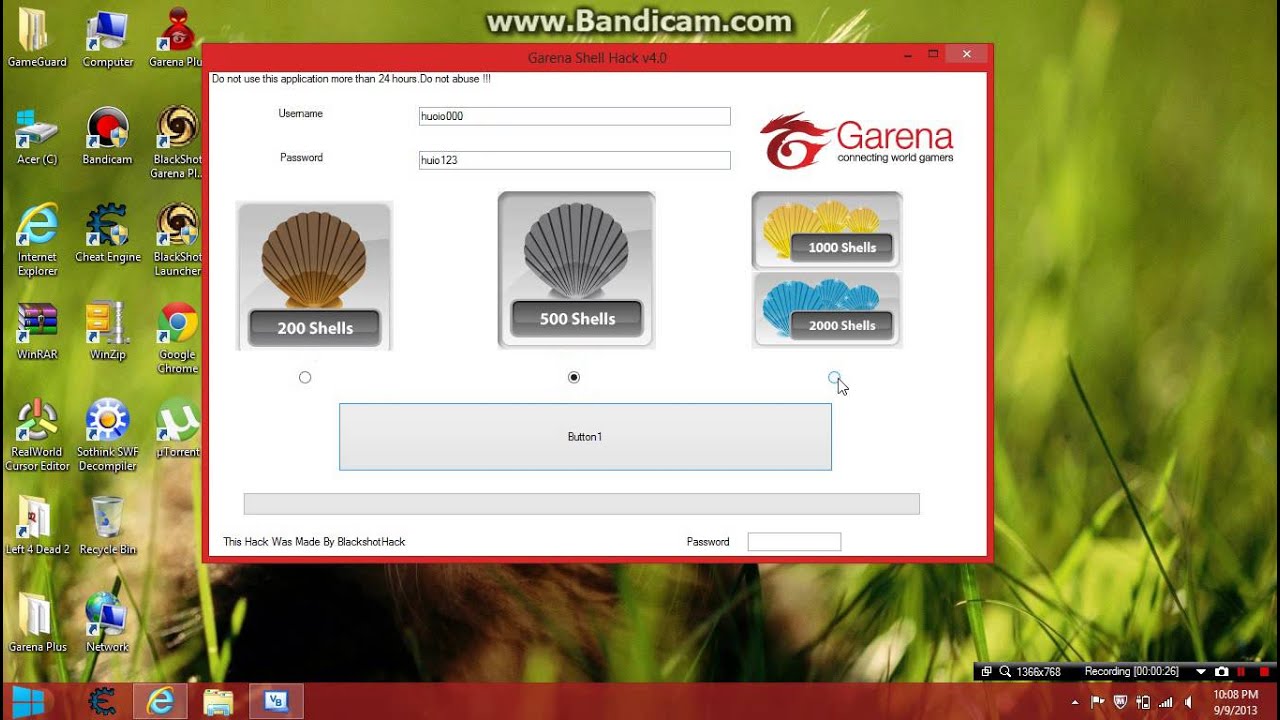Viewport: 1280px width, 720px height.
Task: Click the Garena Shell Hack v4.0 title bar
Action: [x=597, y=58]
